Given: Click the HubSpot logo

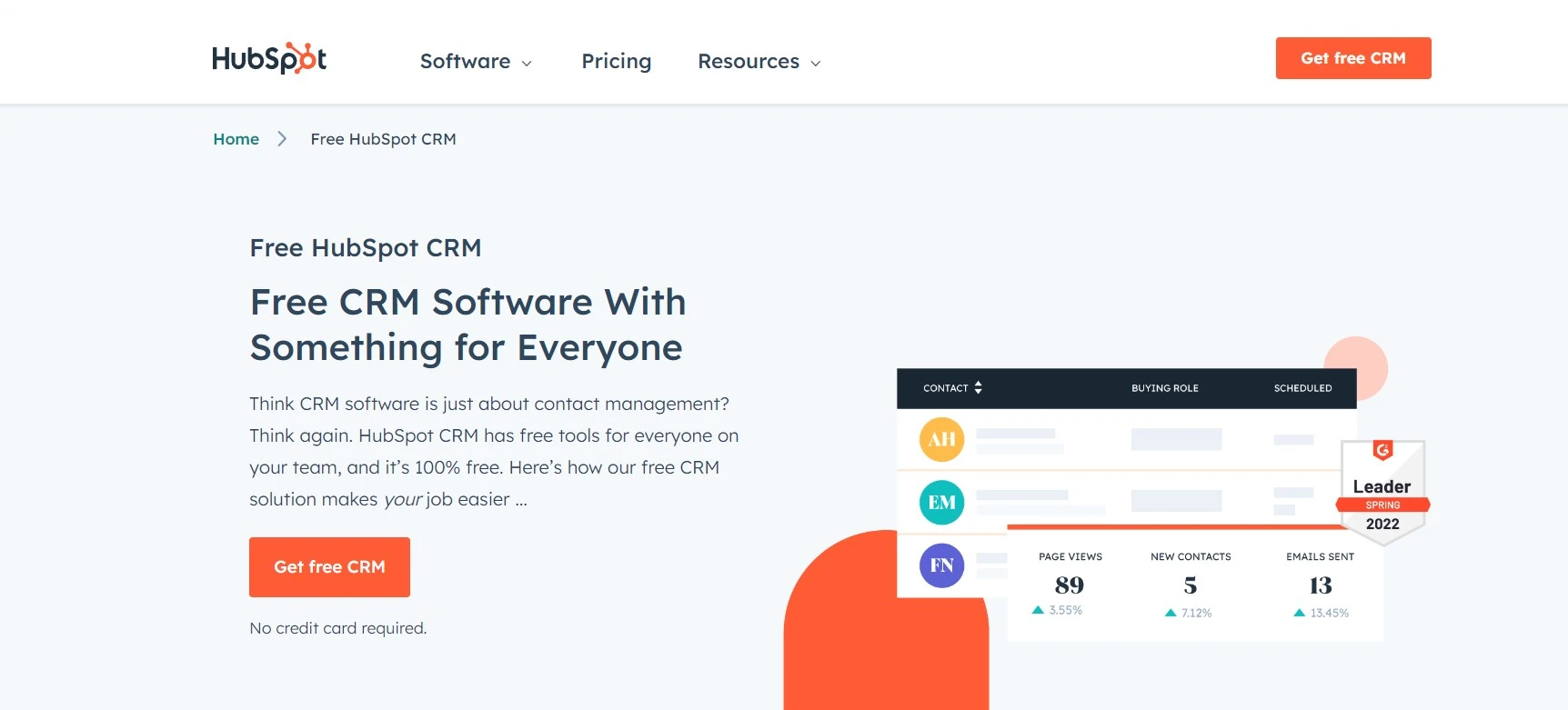Looking at the screenshot, I should [x=269, y=58].
